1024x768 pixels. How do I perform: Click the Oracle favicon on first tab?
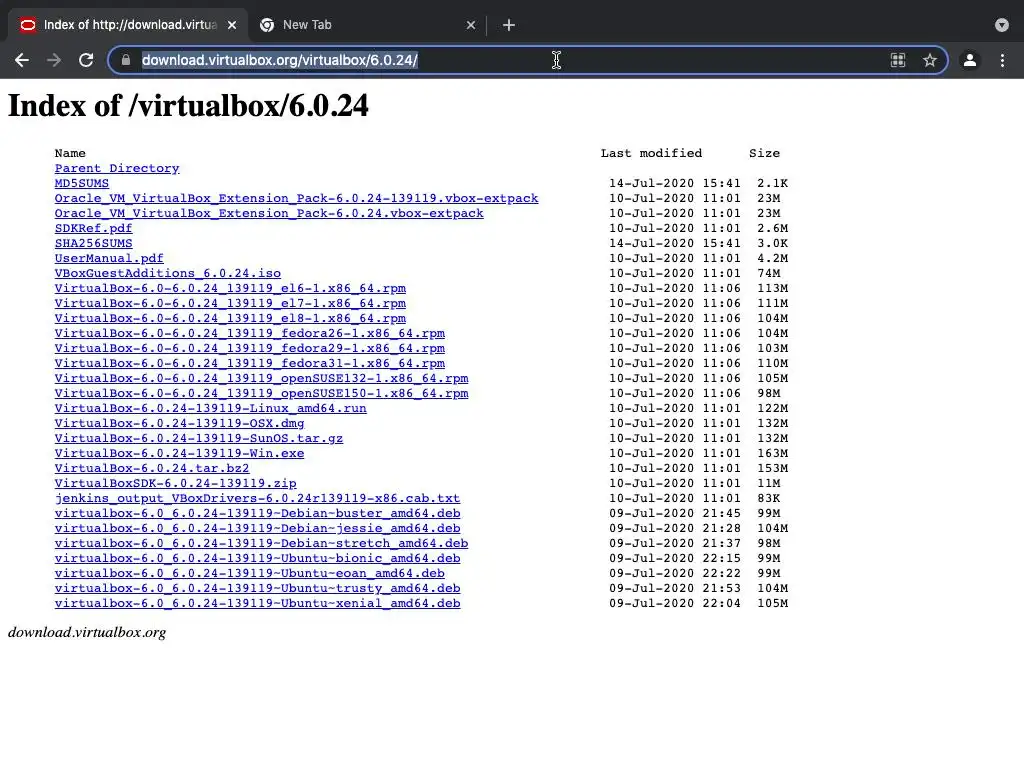pos(27,25)
